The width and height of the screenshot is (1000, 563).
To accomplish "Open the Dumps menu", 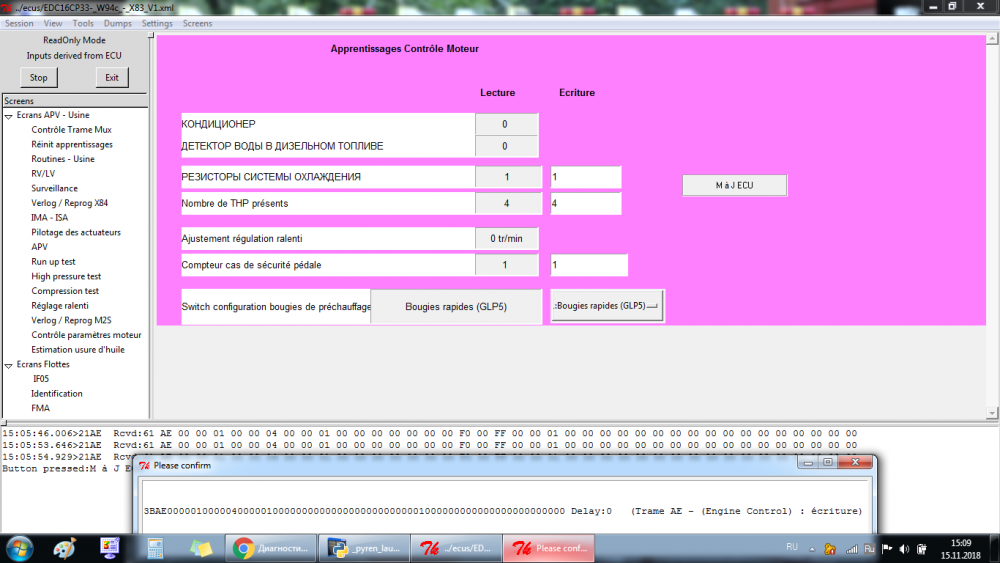I will point(117,24).
